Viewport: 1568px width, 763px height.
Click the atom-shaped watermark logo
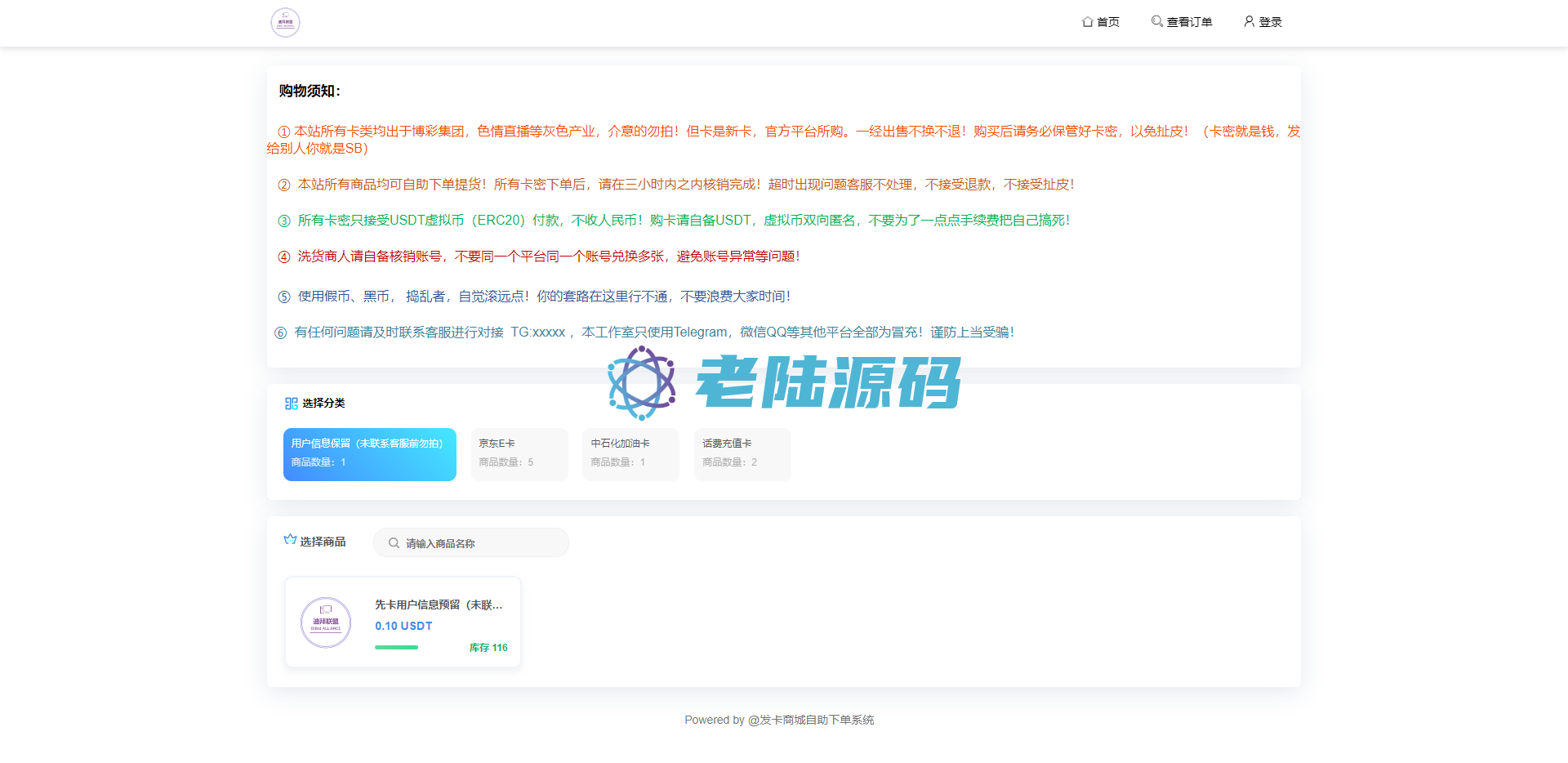(642, 382)
